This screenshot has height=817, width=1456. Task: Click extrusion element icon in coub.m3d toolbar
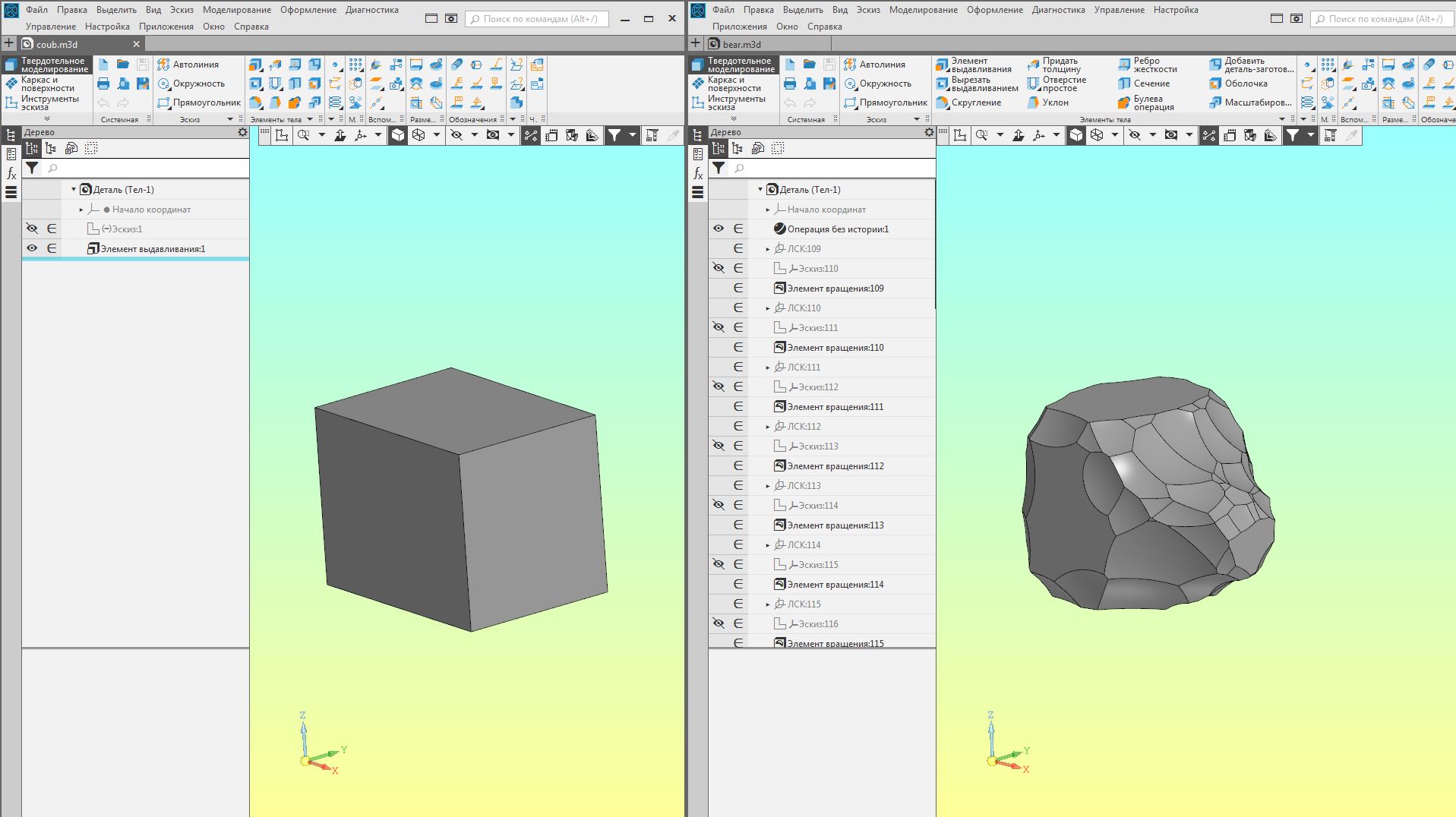[x=255, y=65]
